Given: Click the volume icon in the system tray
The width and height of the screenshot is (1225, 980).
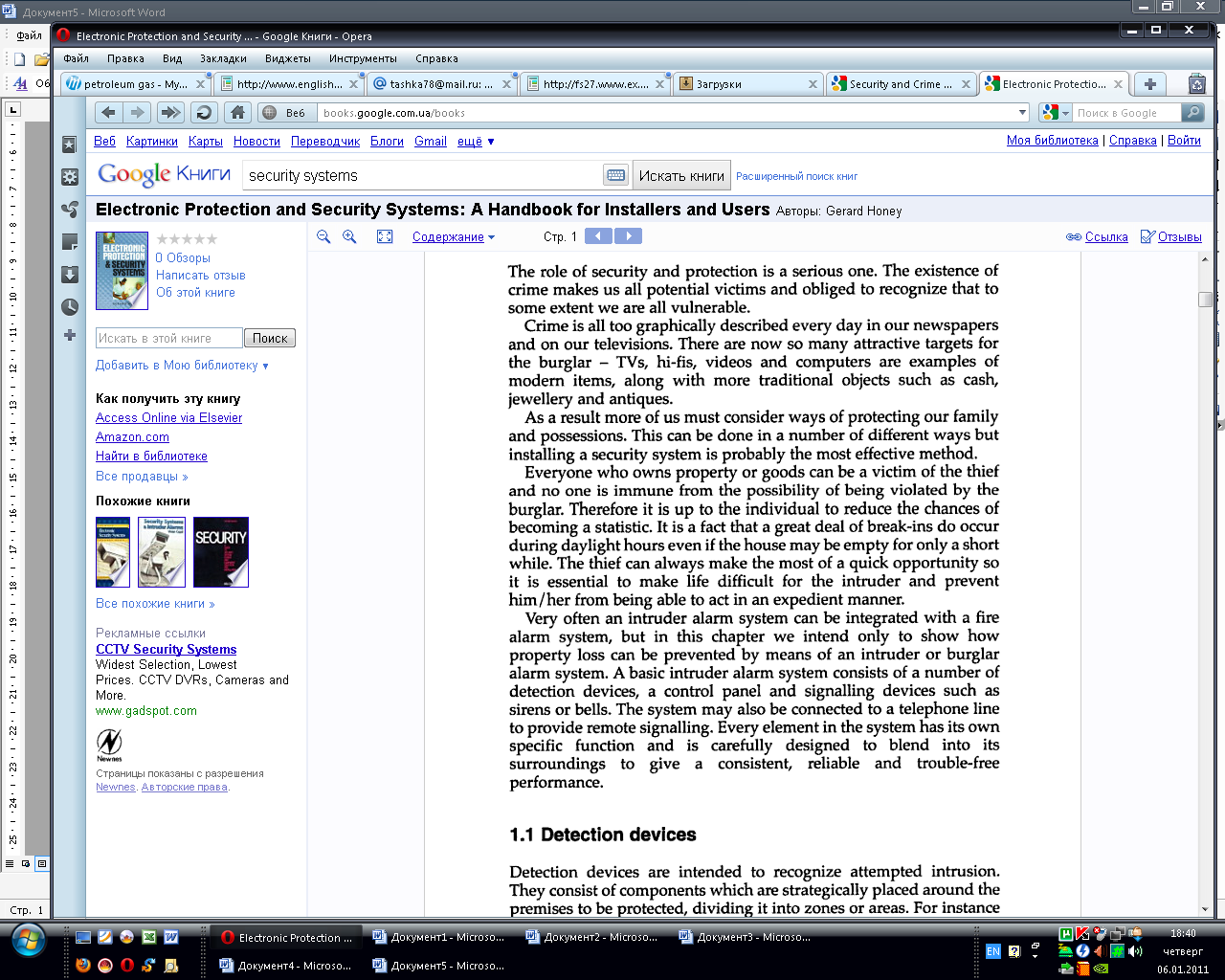Looking at the screenshot, I should point(1135,951).
